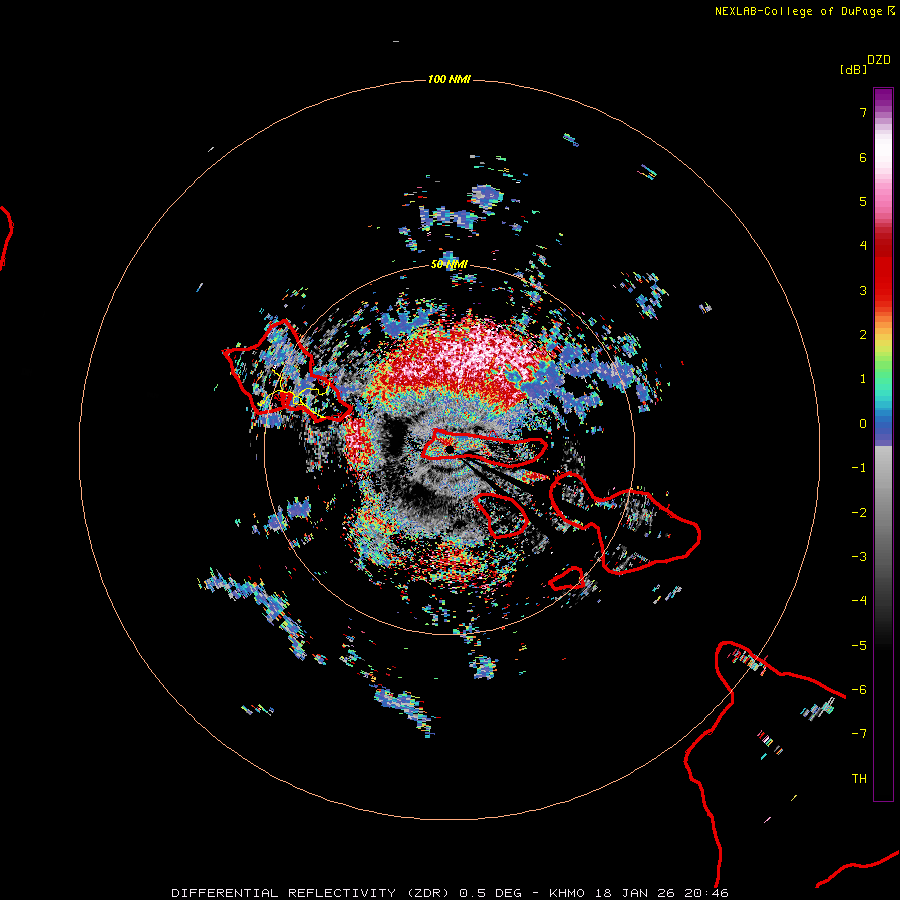Click the [dB] units label
This screenshot has width=900, height=900.
[854, 69]
